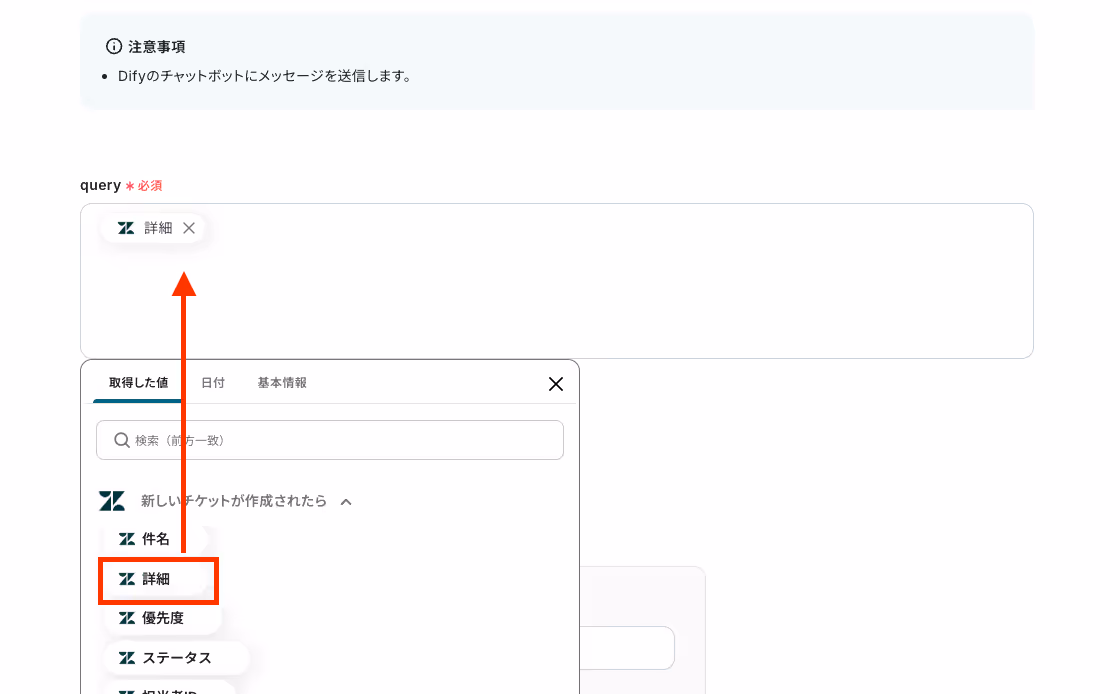This screenshot has height=694, width=1120.
Task: Select the ステータス value
Action: point(176,658)
